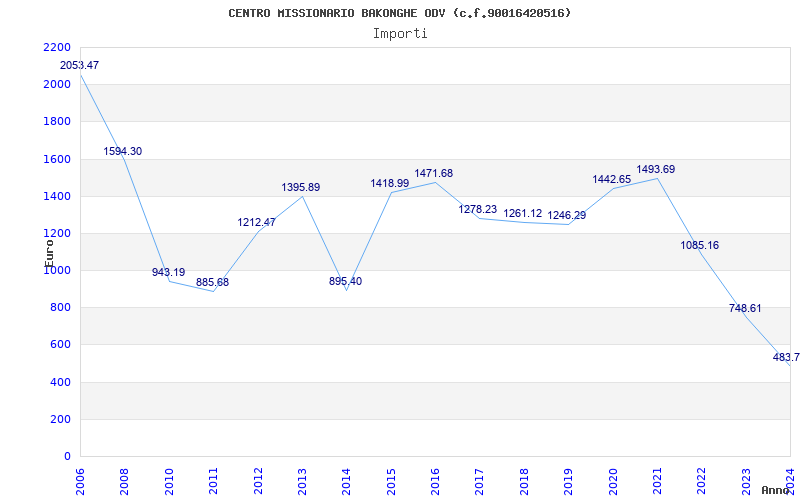
Task: Select the 0 y-axis tick label
Action: click(67, 457)
